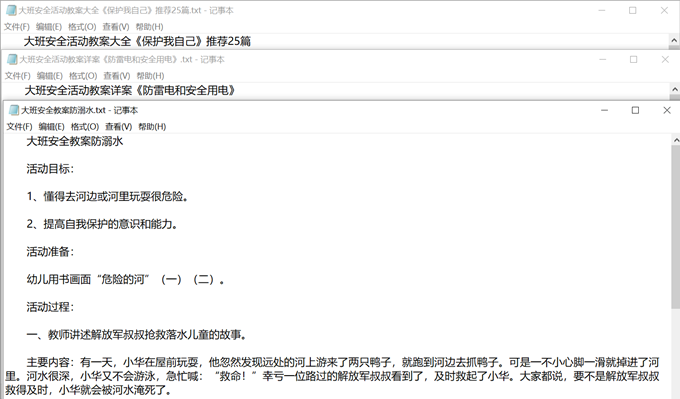
Task: Open 帮助(H) menu in 防雷电和安全用电 window
Action: point(150,76)
